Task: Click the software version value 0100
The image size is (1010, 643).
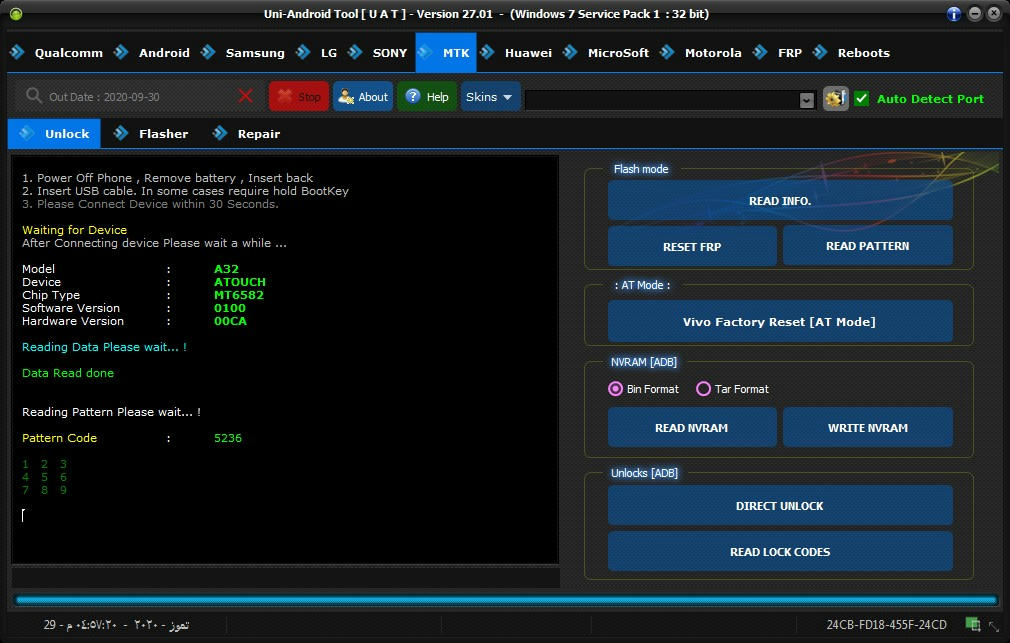Action: point(230,308)
